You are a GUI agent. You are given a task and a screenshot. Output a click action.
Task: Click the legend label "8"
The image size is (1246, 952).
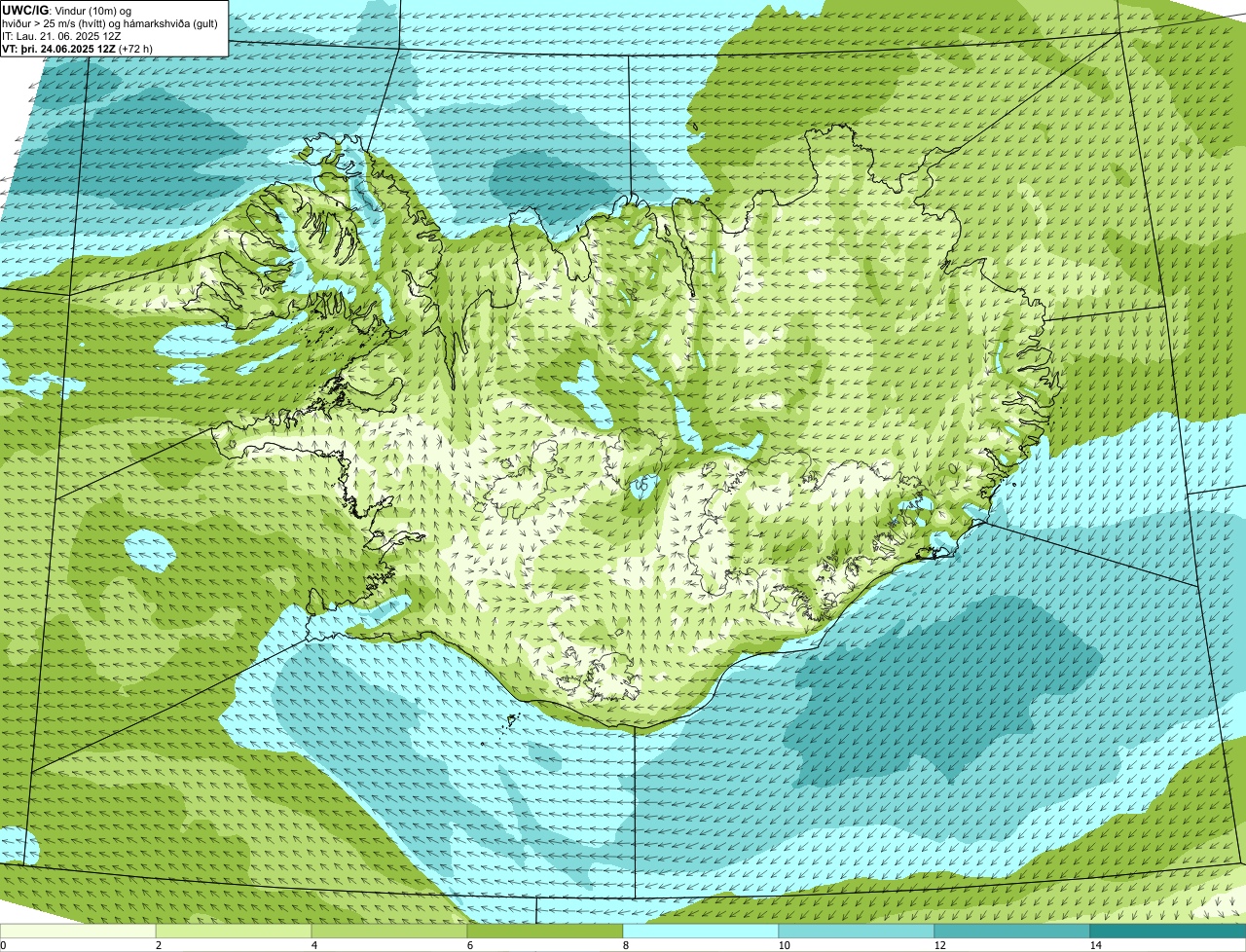tap(625, 945)
